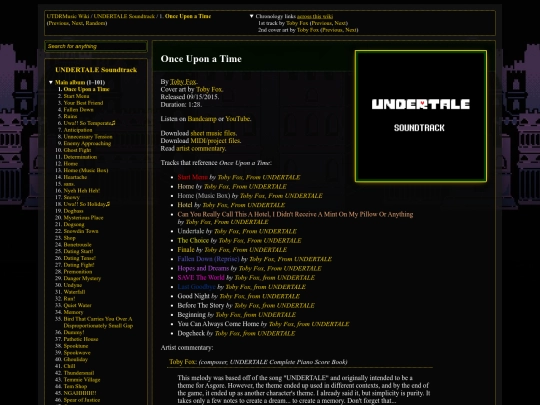Open SAVE The World reference track

click(201, 278)
